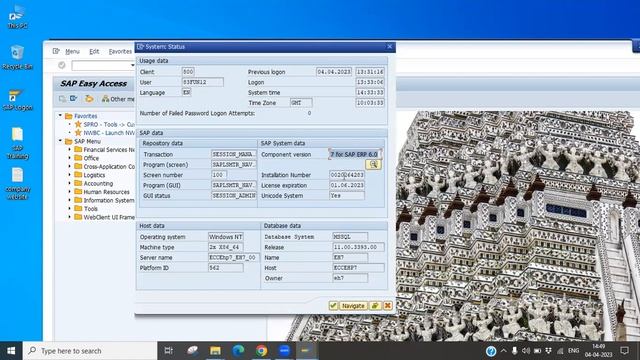Expand the Logistics folder
This screenshot has height=360, width=640.
coord(69,175)
